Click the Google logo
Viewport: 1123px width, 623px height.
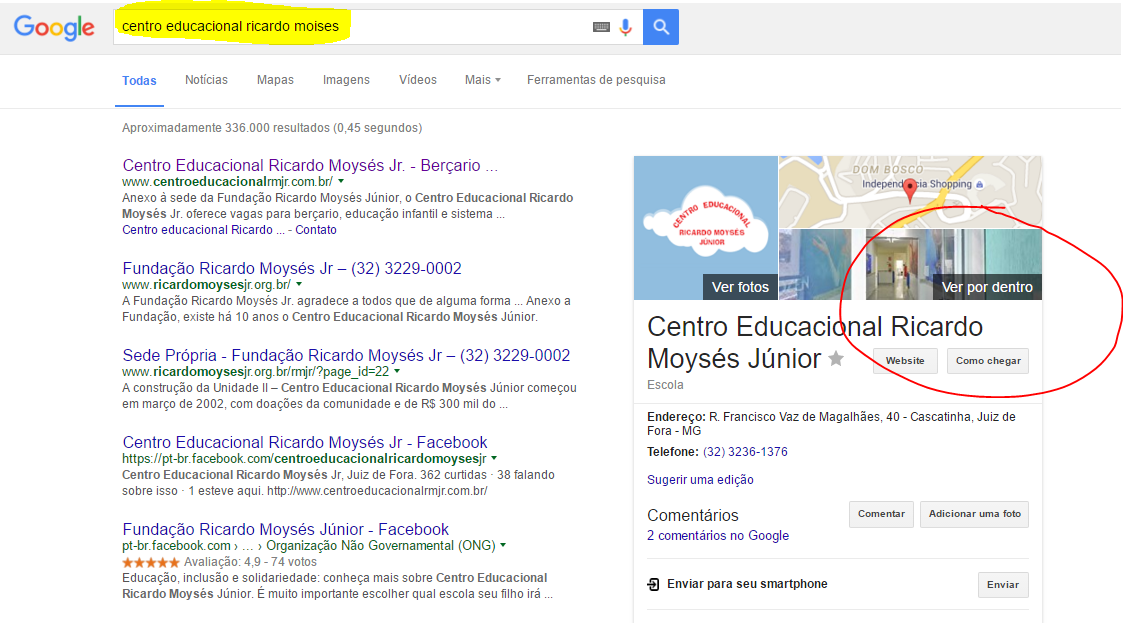[x=54, y=27]
